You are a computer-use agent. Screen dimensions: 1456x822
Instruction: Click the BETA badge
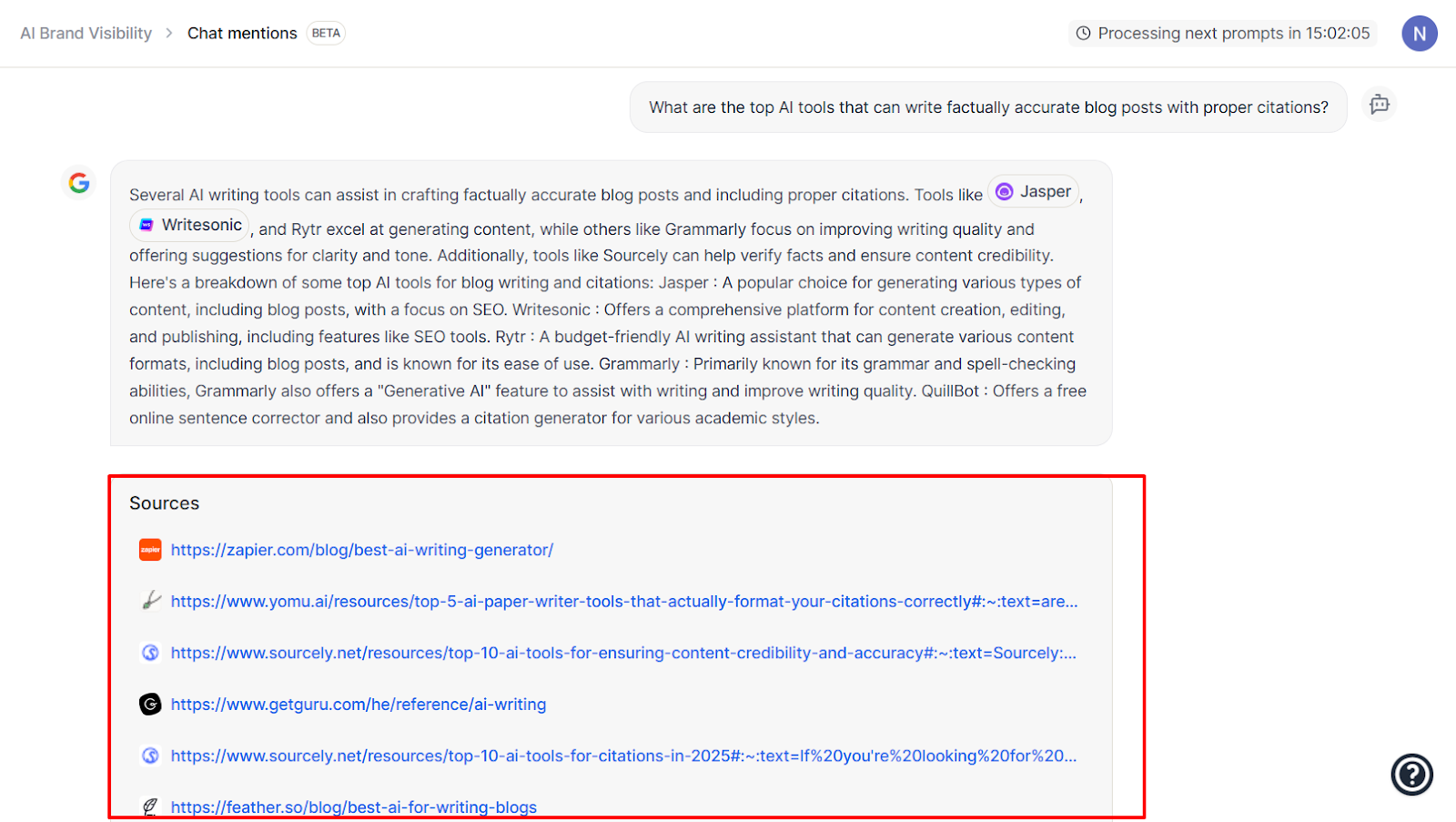[x=326, y=34]
